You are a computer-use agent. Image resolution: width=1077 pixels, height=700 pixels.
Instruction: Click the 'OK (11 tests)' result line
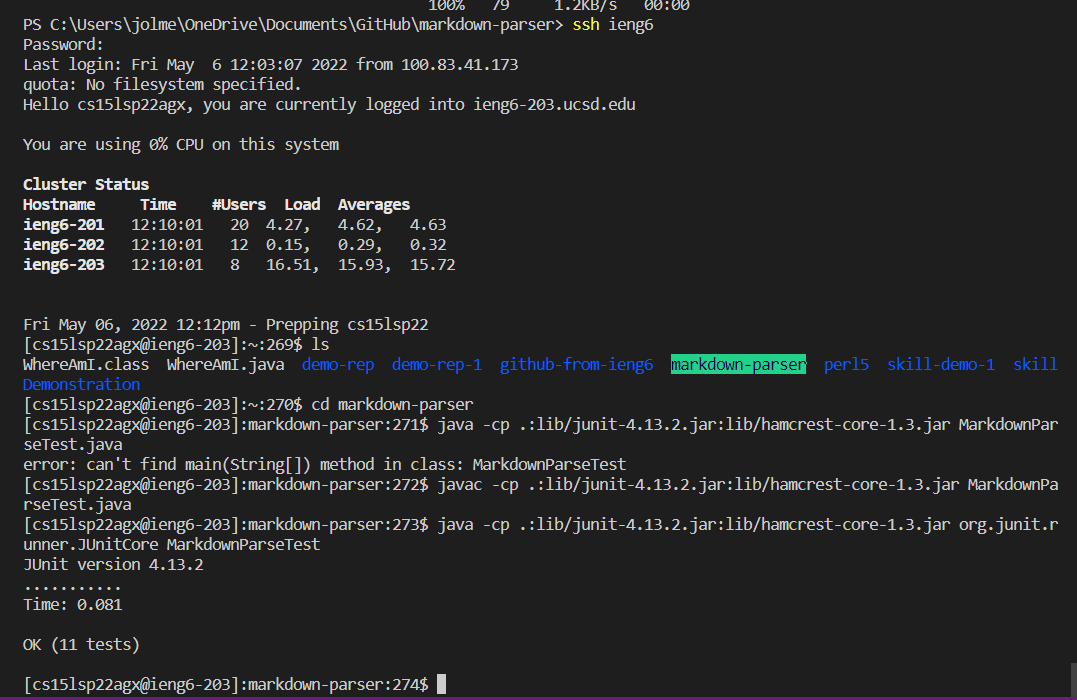[81, 645]
